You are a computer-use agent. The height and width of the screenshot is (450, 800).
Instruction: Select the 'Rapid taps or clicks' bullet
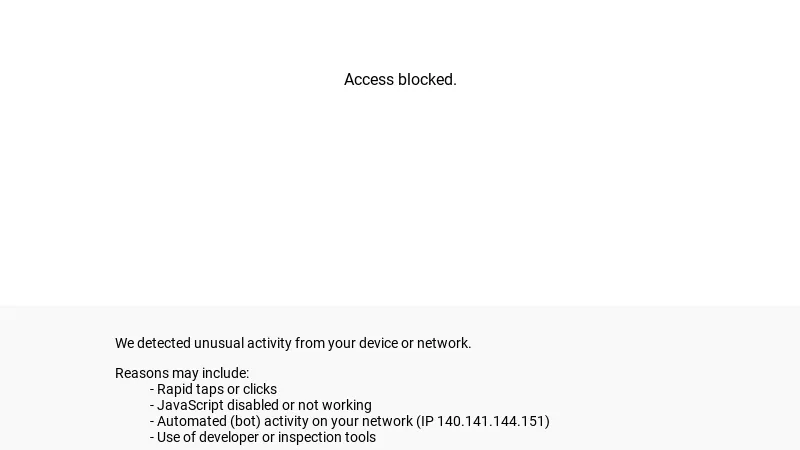[216, 389]
